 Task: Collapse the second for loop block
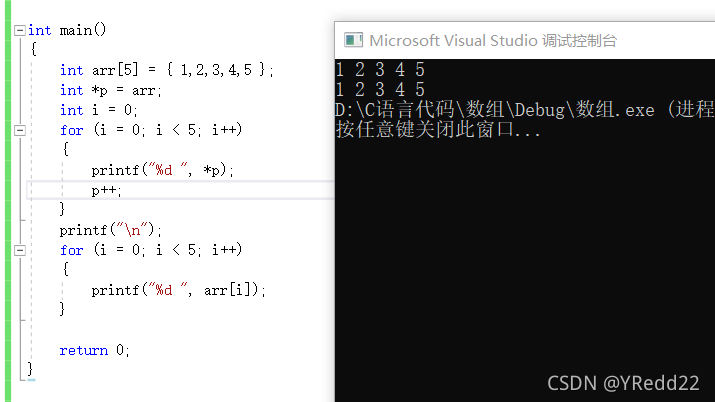click(x=20, y=250)
